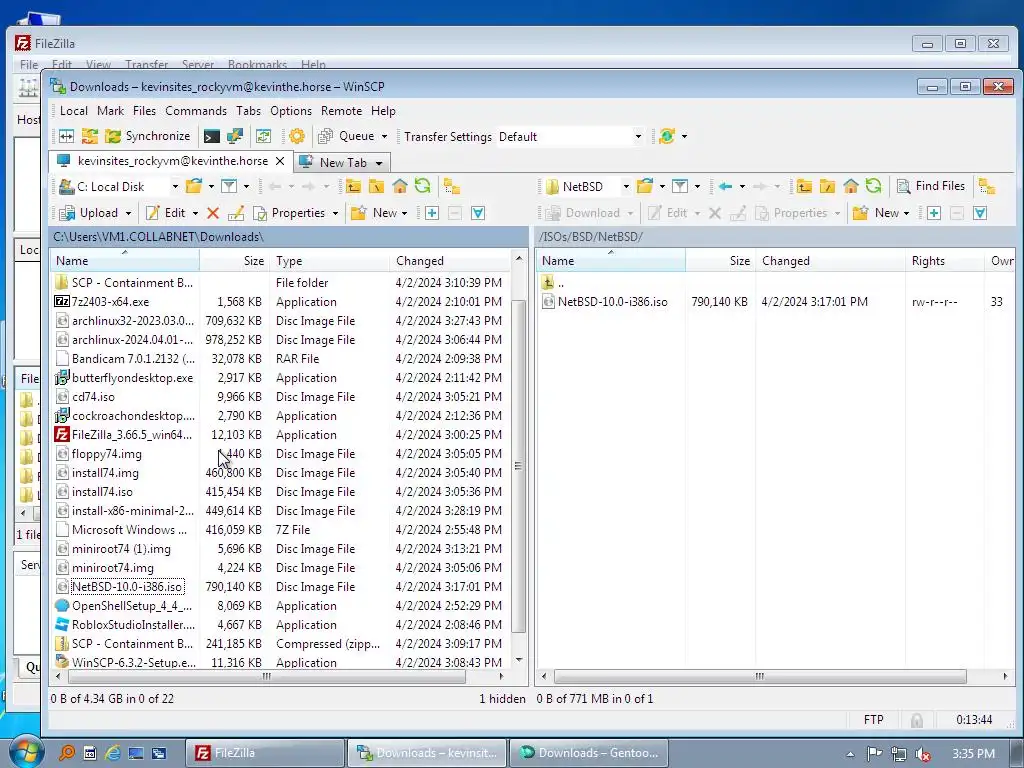1024x768 pixels.
Task: Delete selected local file with red X
Action: pos(213,213)
